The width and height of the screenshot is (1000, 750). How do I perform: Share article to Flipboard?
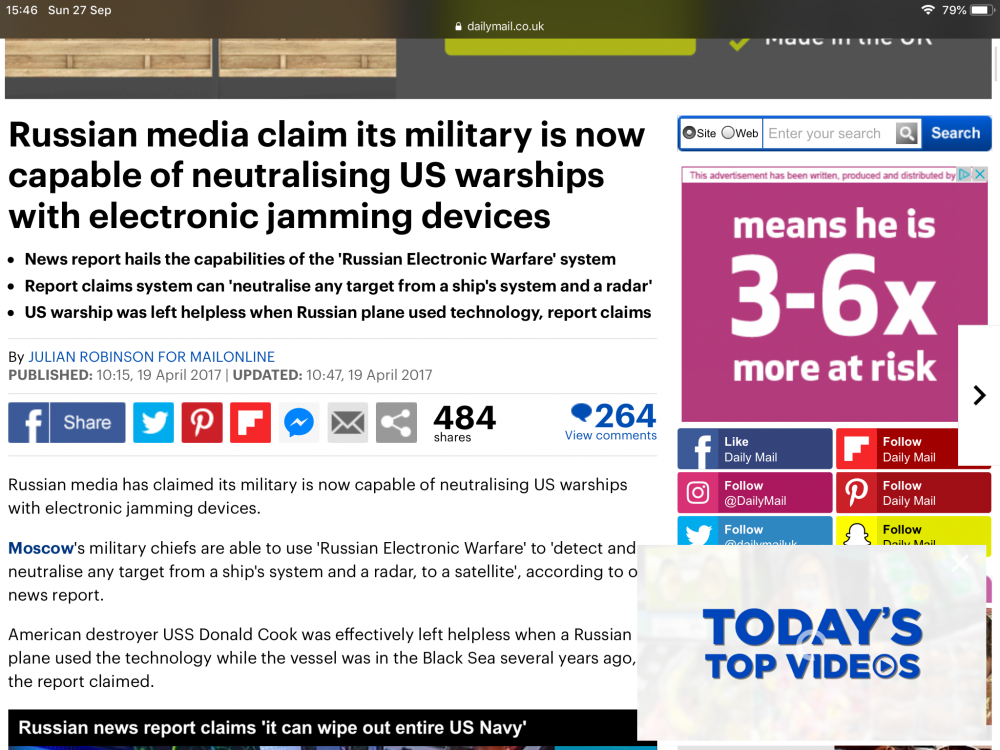pyautogui.click(x=251, y=422)
